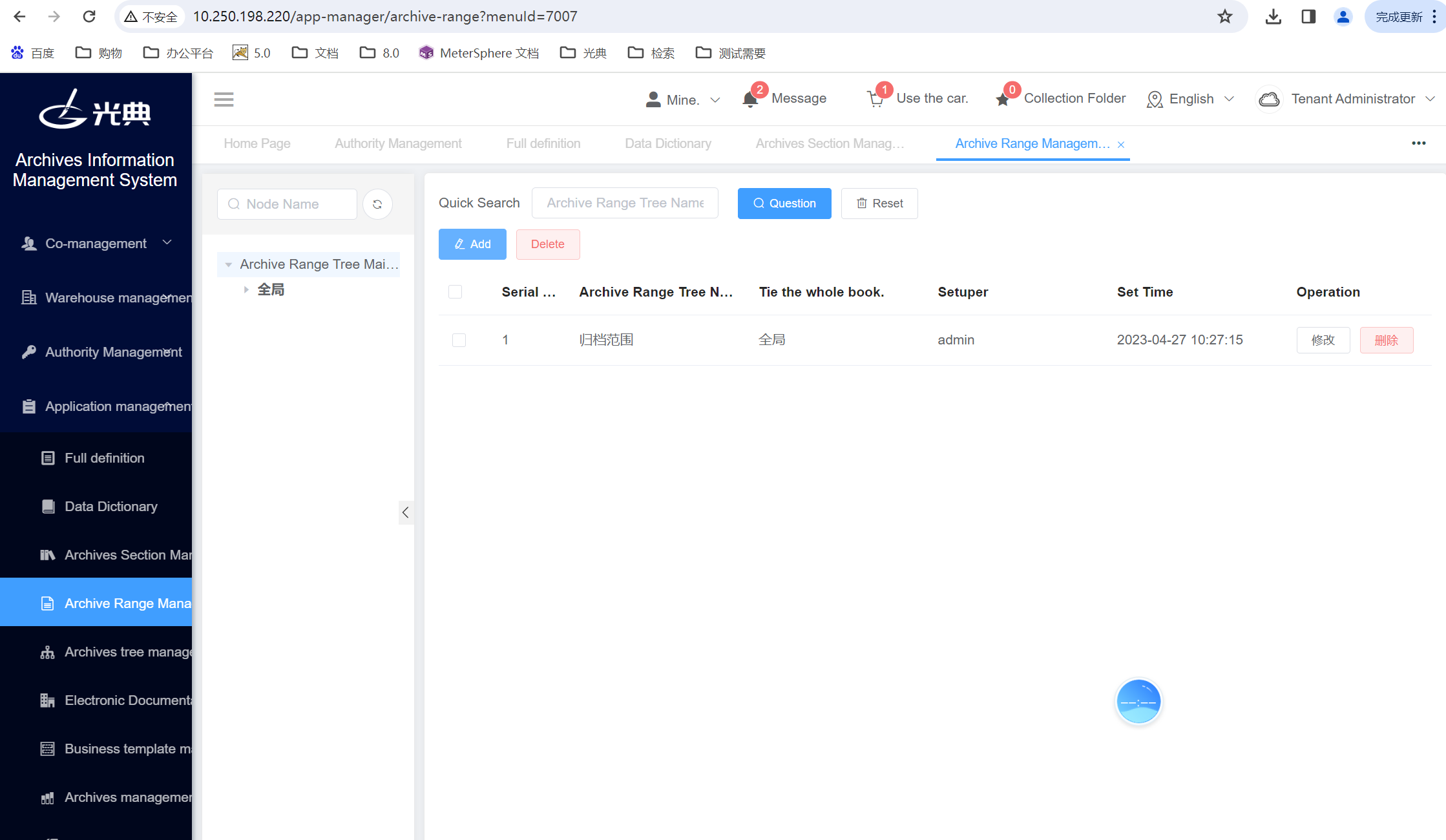
Task: Open the 检索 bookmark folder
Action: (651, 53)
